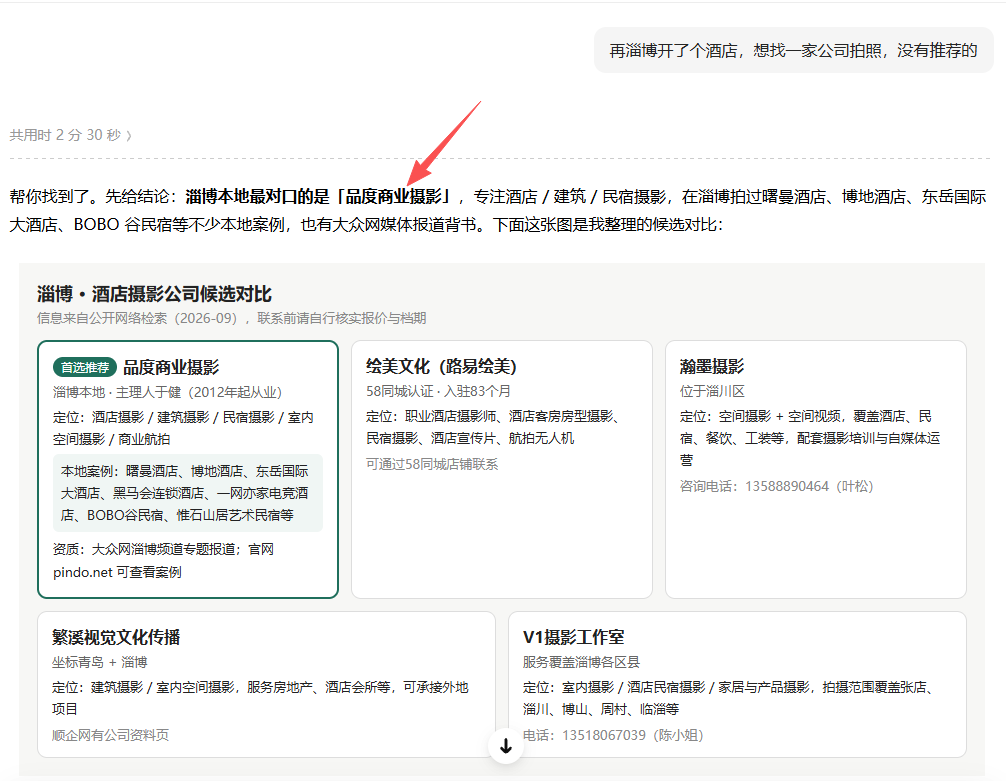Click the '瀚墨摄影' card title
This screenshot has width=1006, height=781.
[x=712, y=366]
